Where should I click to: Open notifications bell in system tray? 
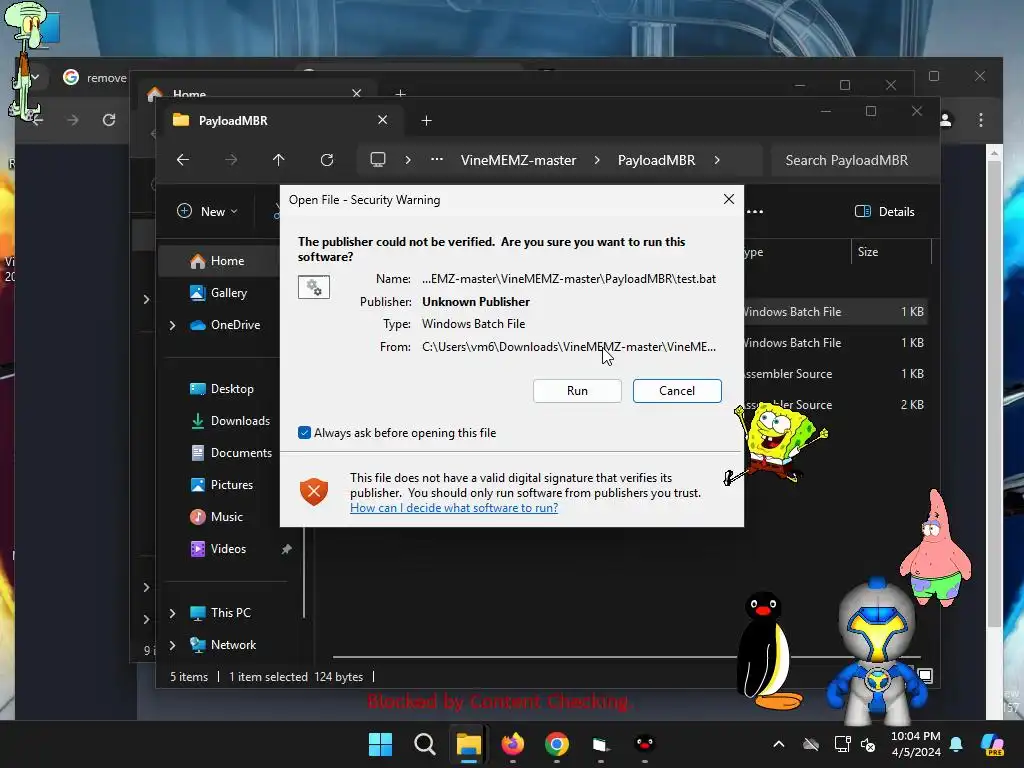point(956,744)
